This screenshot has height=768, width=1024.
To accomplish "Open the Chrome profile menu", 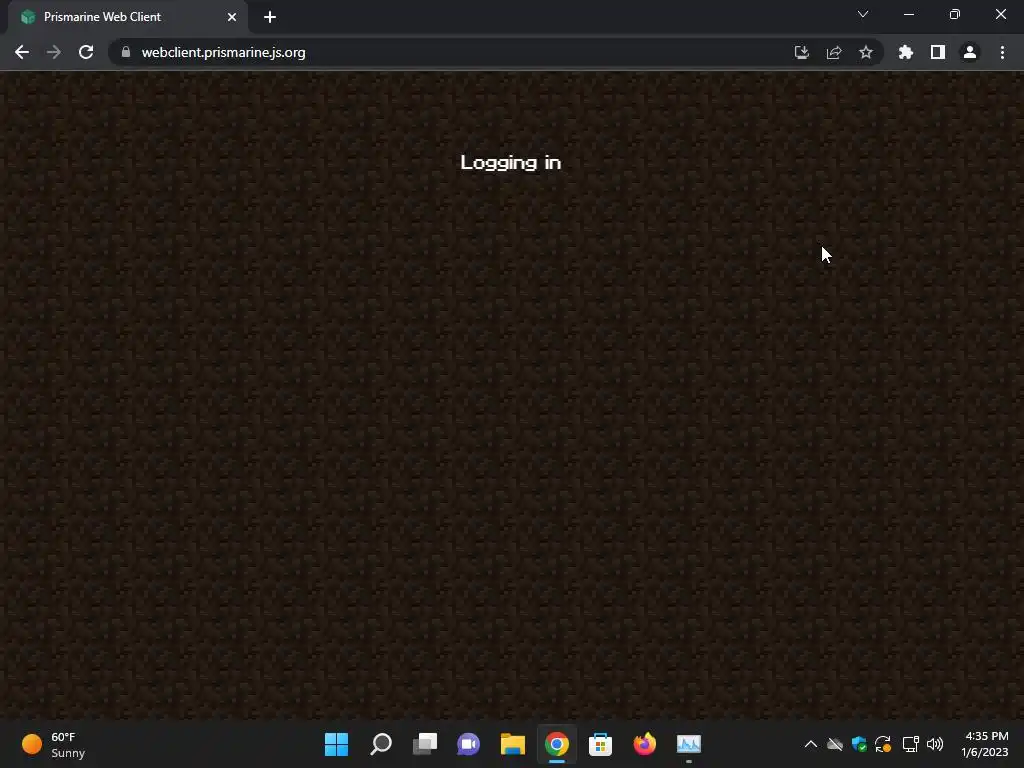I will pyautogui.click(x=970, y=52).
